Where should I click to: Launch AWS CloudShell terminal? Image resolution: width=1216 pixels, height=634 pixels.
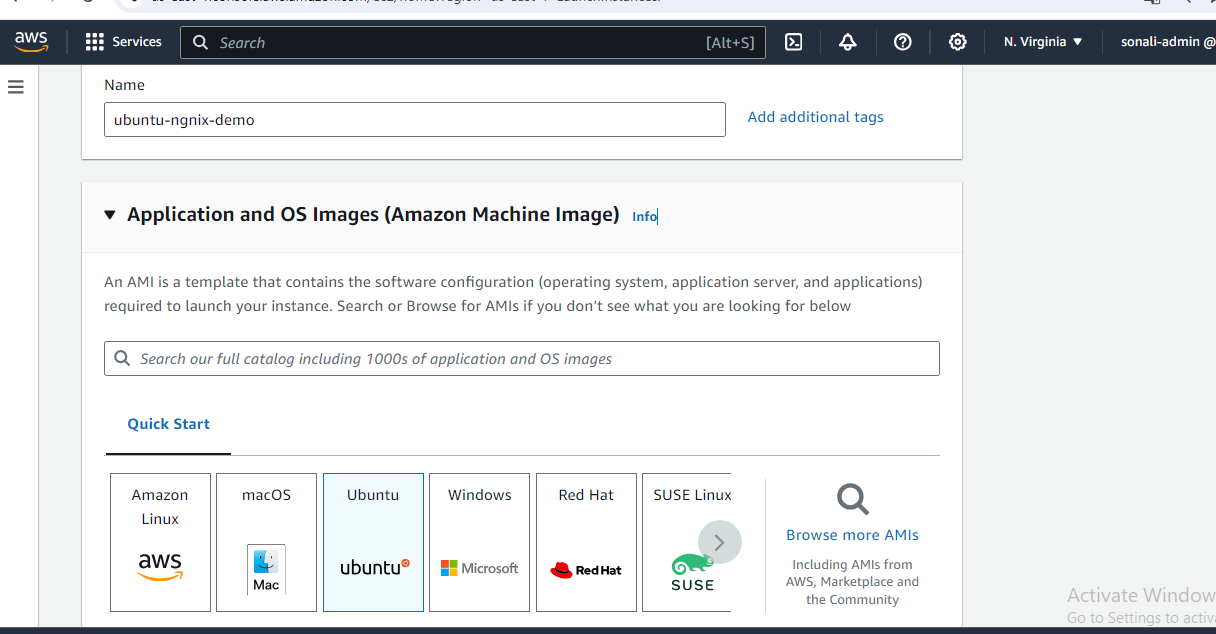(x=793, y=41)
